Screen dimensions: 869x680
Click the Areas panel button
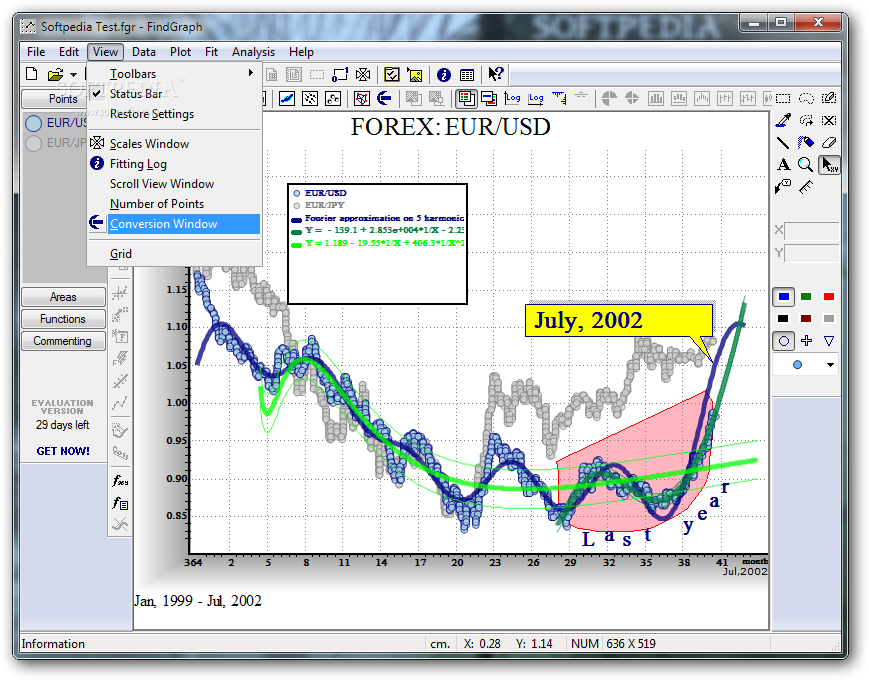click(x=63, y=297)
